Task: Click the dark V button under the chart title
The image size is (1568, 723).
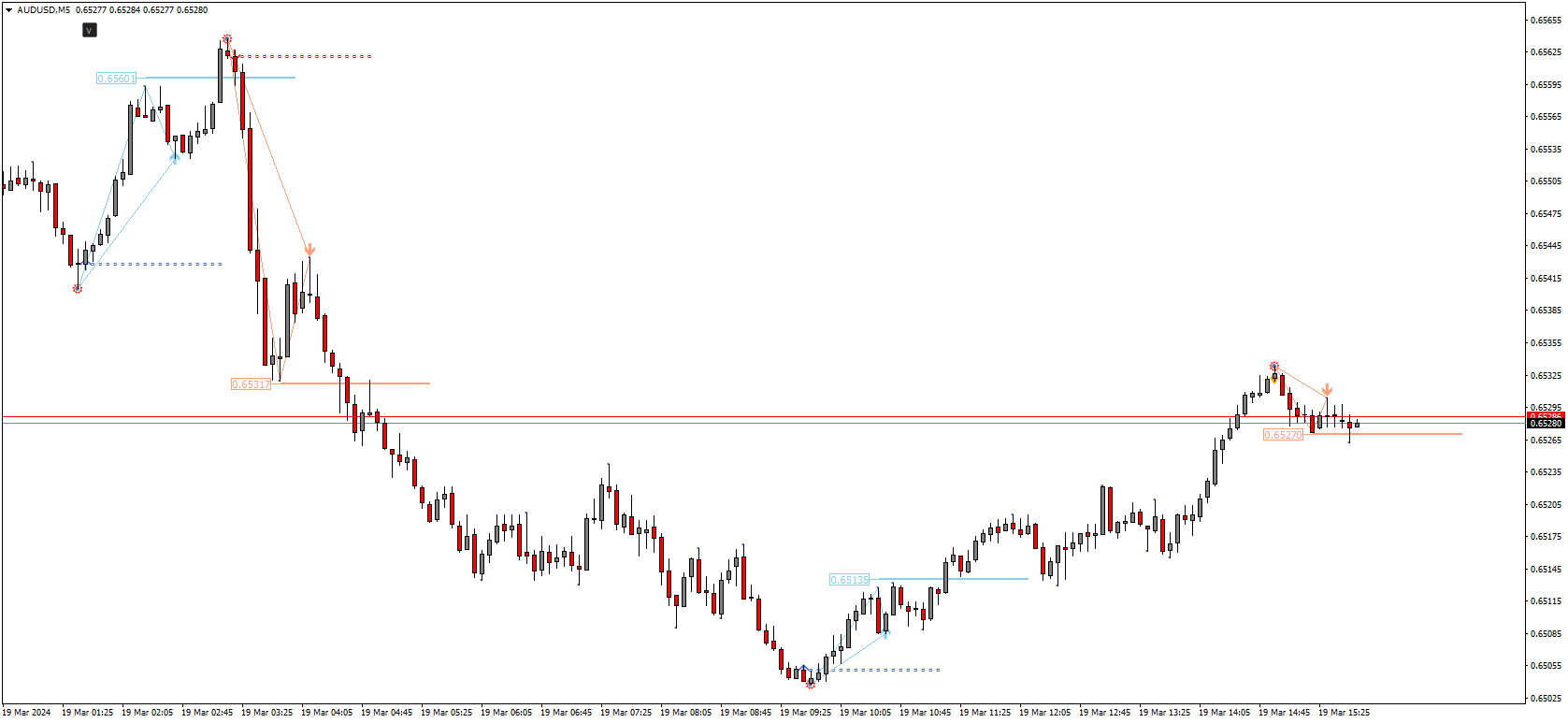Action: tap(89, 30)
